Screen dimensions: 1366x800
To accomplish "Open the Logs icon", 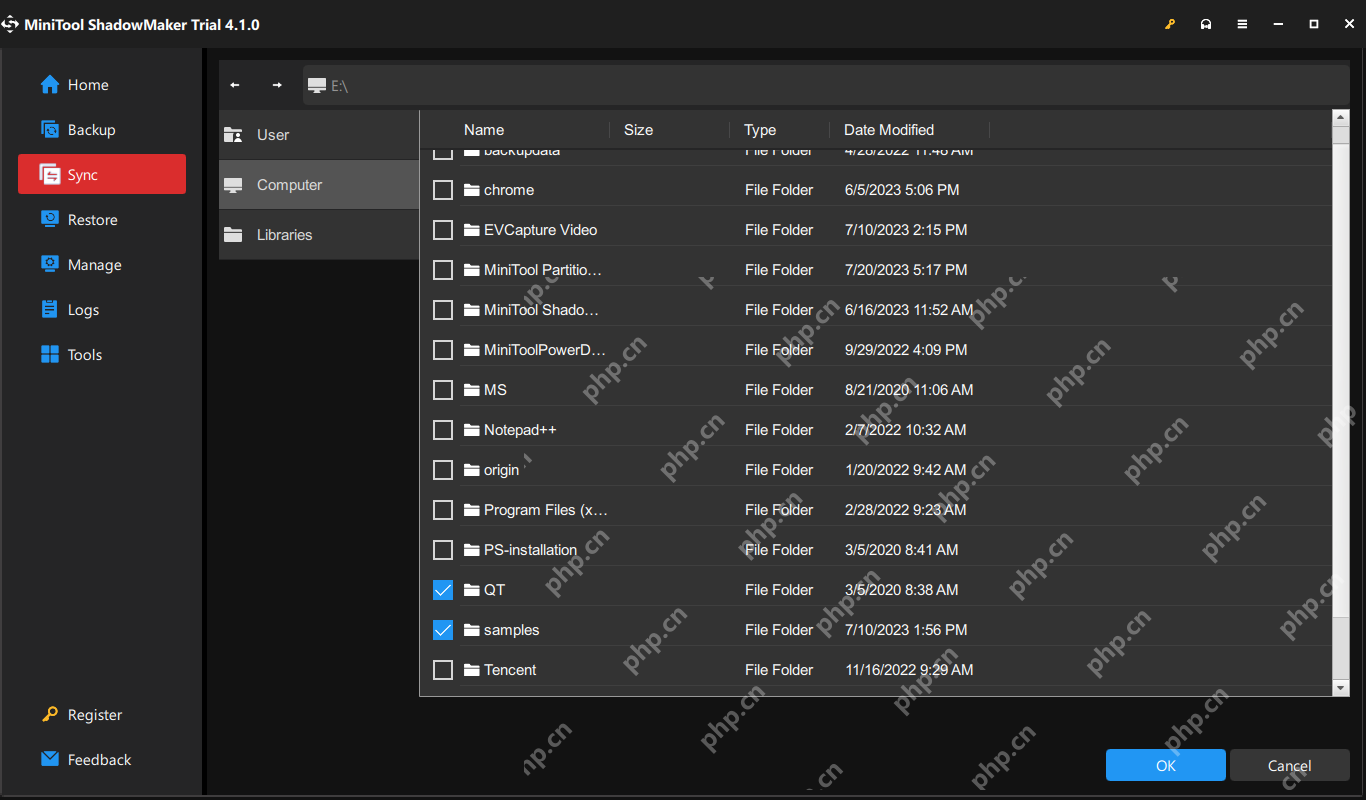I will click(50, 310).
